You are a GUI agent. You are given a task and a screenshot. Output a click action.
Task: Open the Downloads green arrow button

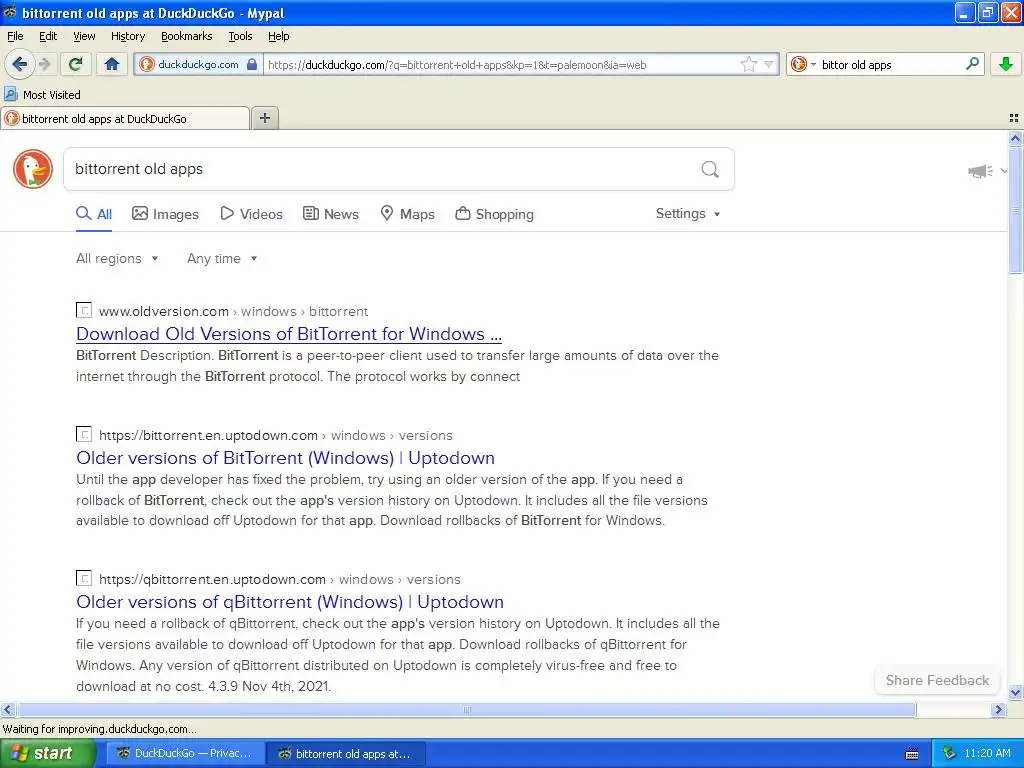coord(1006,64)
